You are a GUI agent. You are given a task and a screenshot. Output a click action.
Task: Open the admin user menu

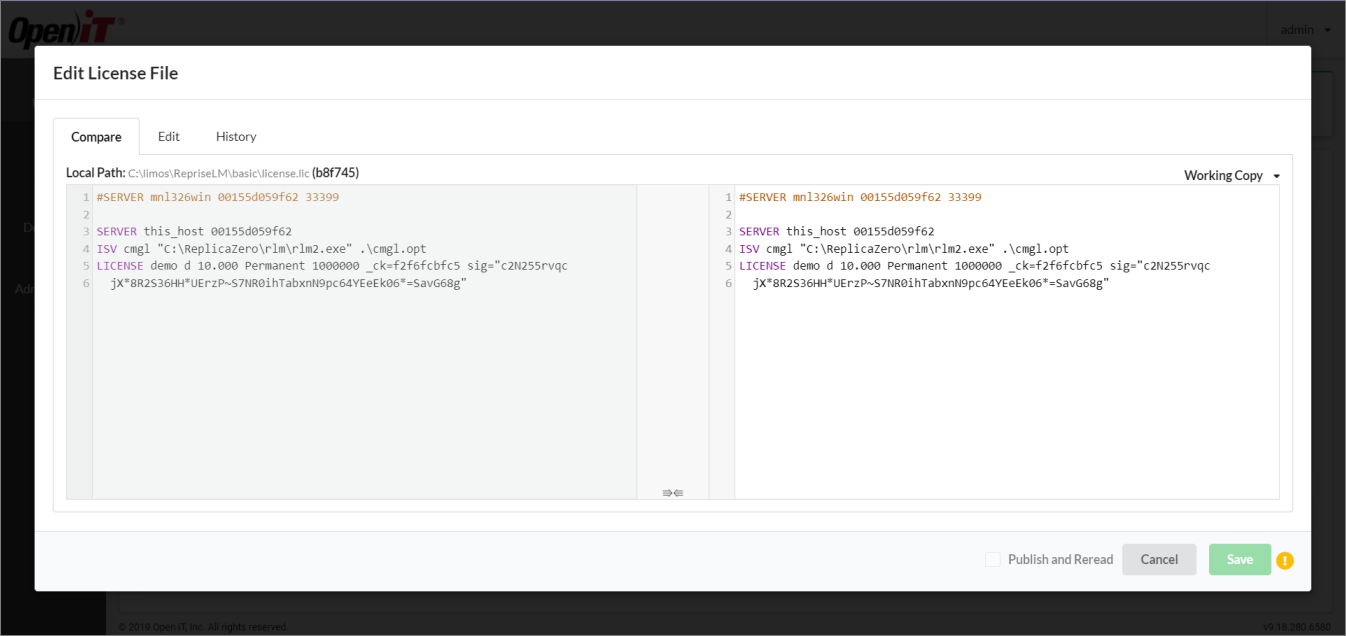[1306, 30]
